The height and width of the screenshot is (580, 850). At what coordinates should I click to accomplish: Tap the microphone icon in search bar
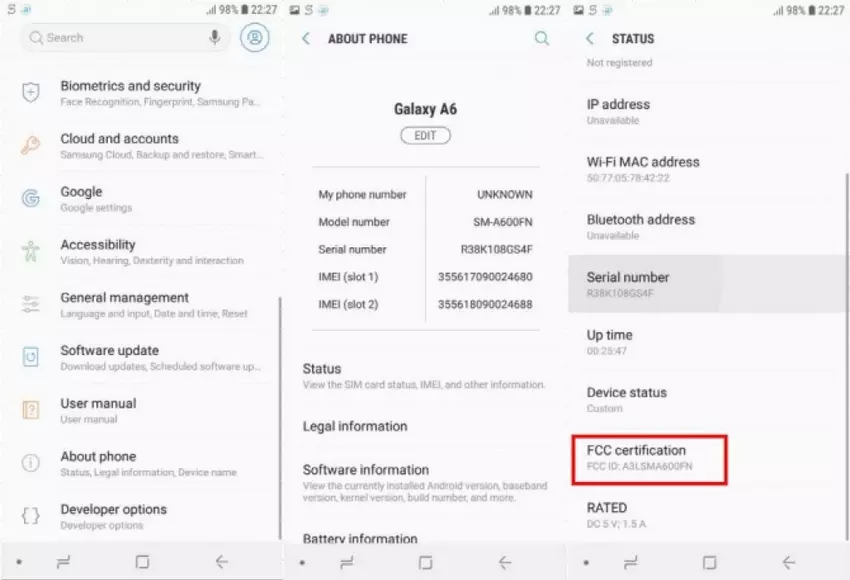(214, 38)
